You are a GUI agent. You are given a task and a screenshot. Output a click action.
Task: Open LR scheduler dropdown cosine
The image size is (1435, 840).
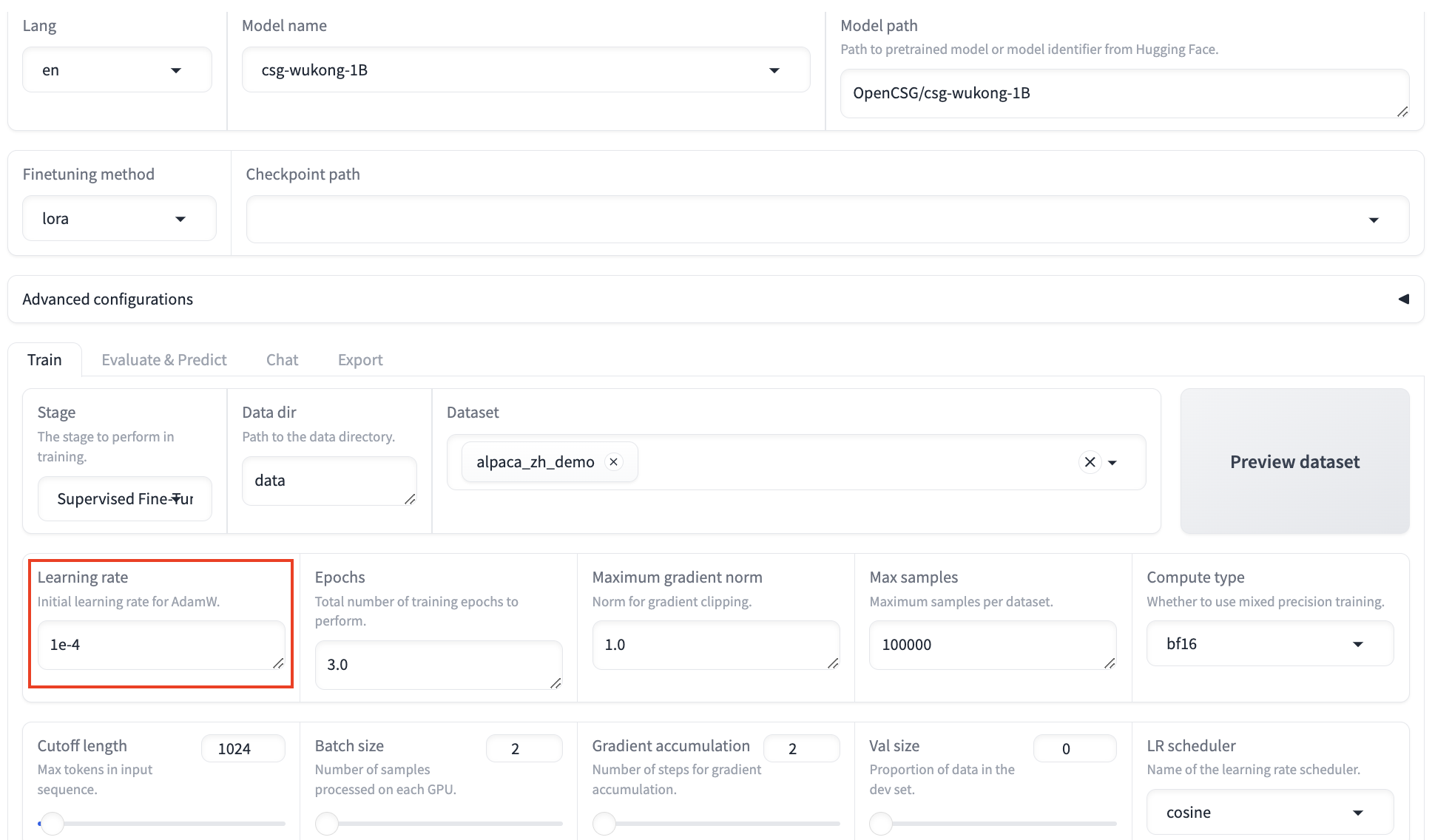[1269, 813]
